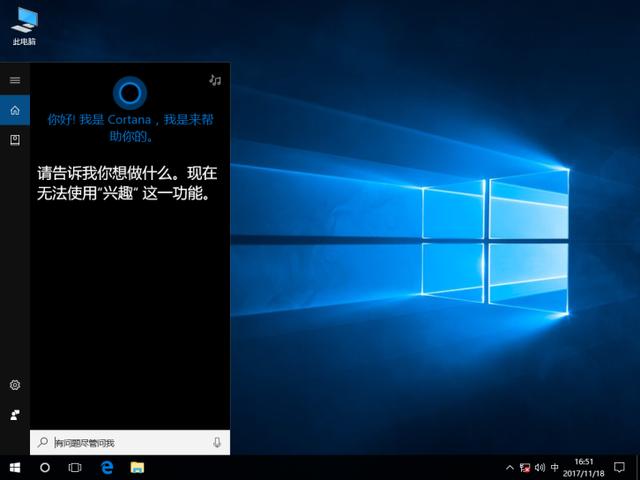Expand the Cortana hamburger menu
This screenshot has width=640, height=480.
click(15, 80)
